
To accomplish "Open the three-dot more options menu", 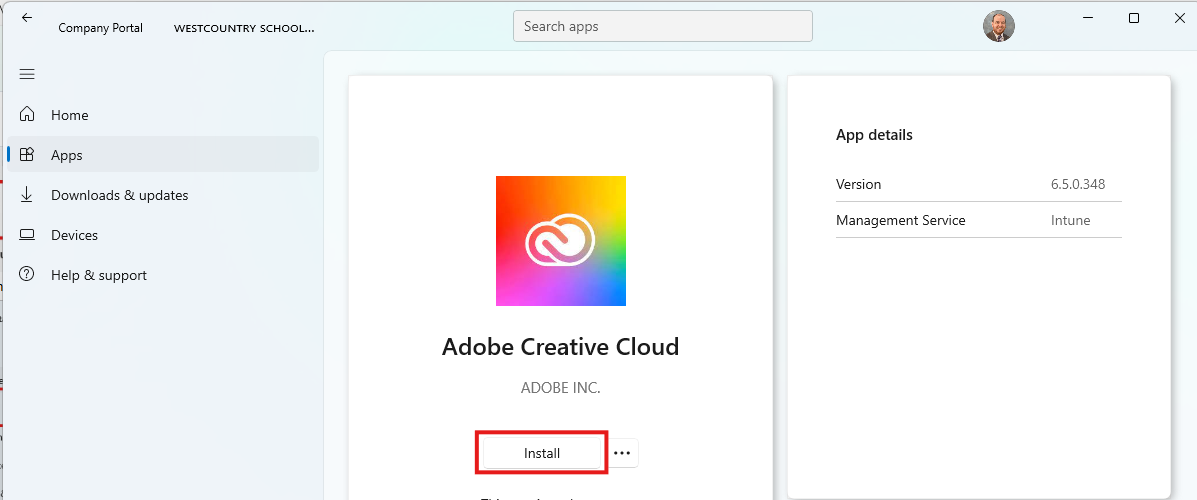I will click(x=622, y=453).
